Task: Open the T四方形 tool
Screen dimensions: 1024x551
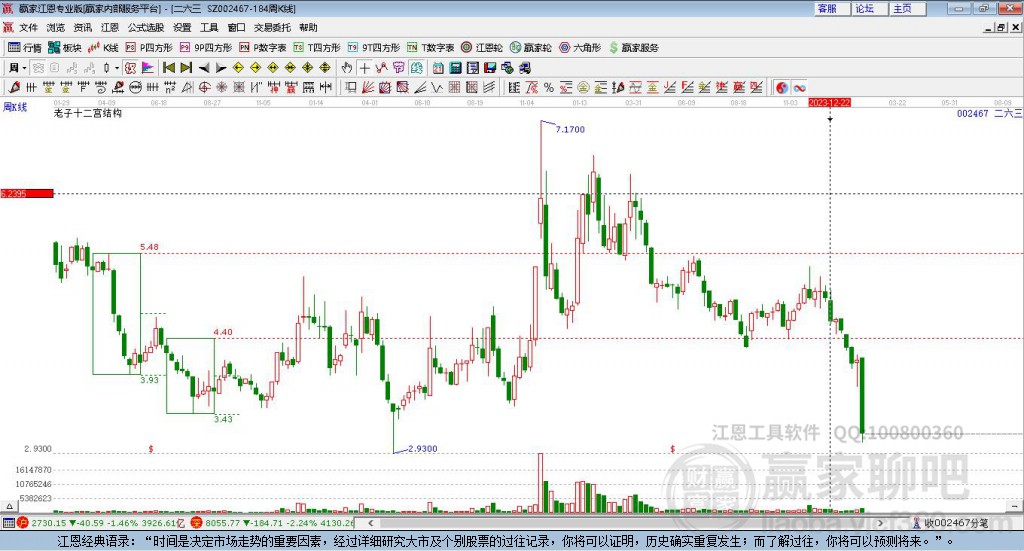Action: 317,48
